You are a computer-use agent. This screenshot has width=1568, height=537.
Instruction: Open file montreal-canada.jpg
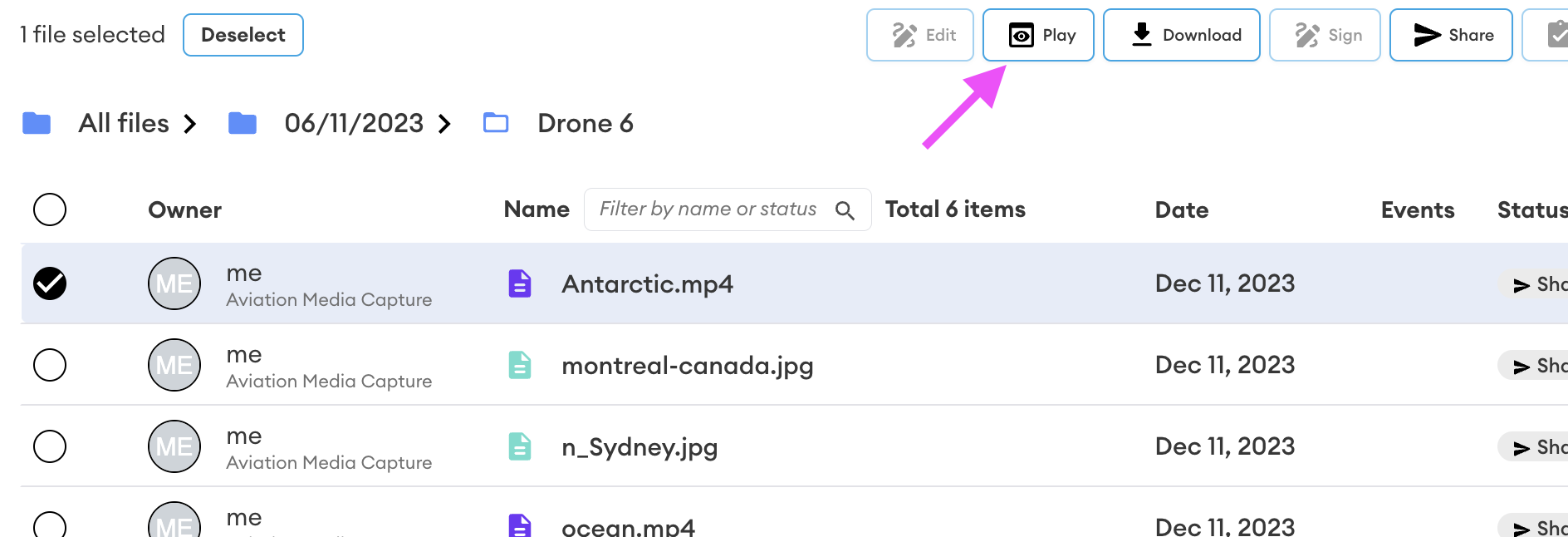point(688,366)
